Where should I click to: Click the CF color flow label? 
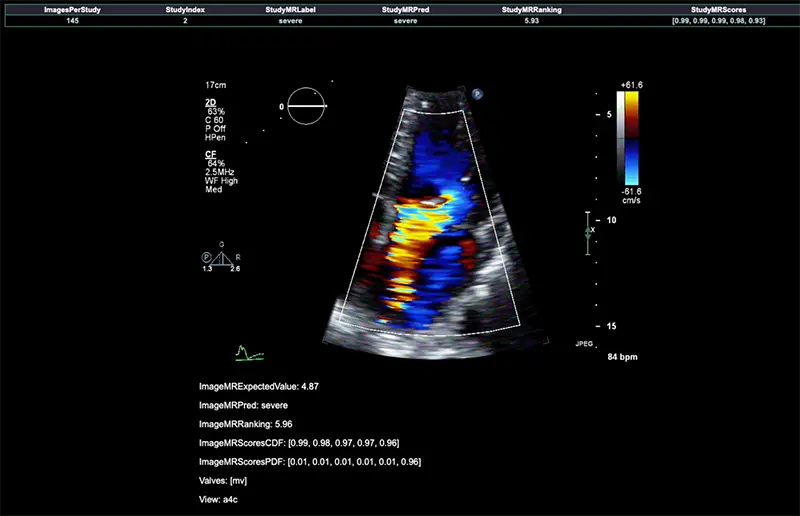[211, 154]
